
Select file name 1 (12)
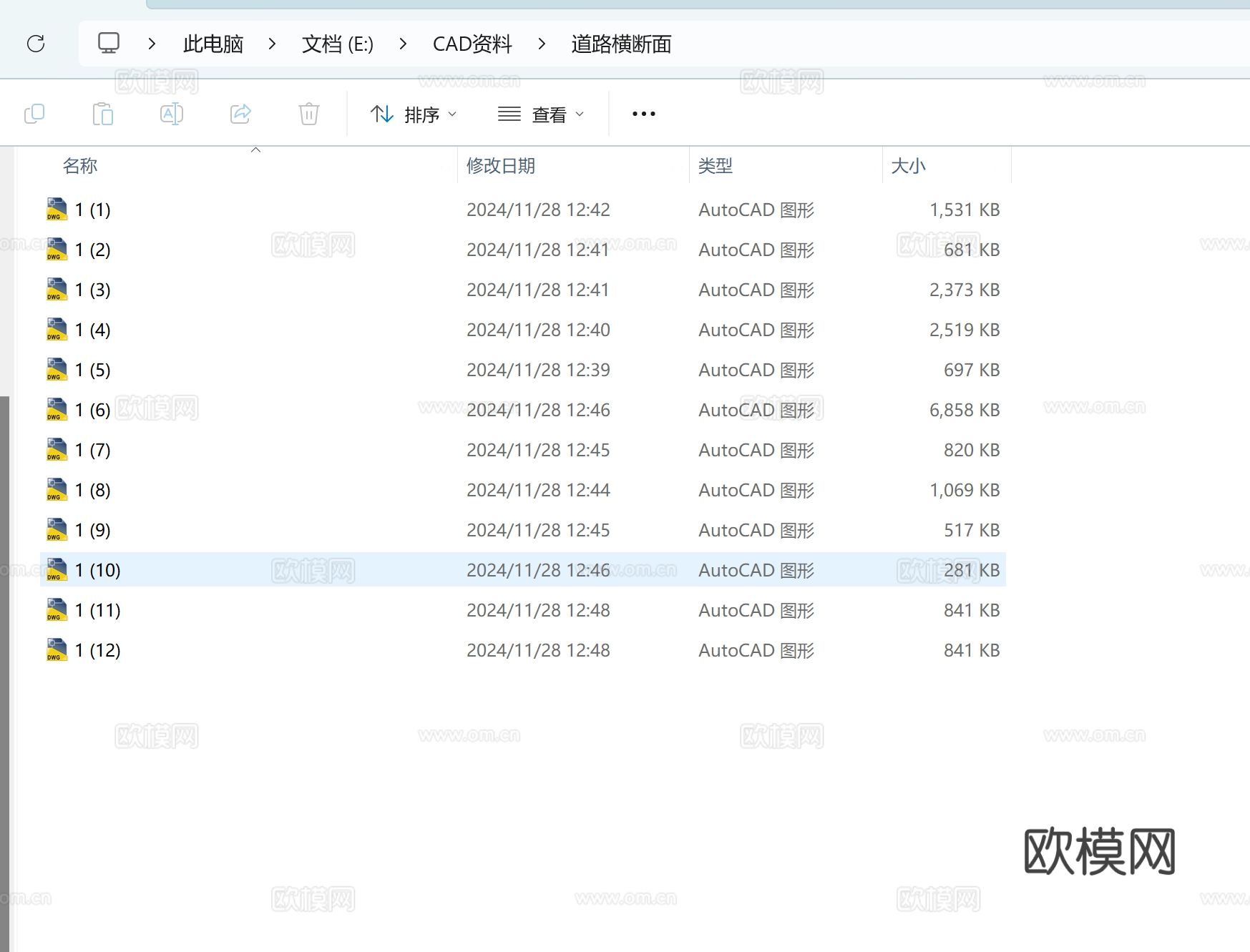coord(98,650)
